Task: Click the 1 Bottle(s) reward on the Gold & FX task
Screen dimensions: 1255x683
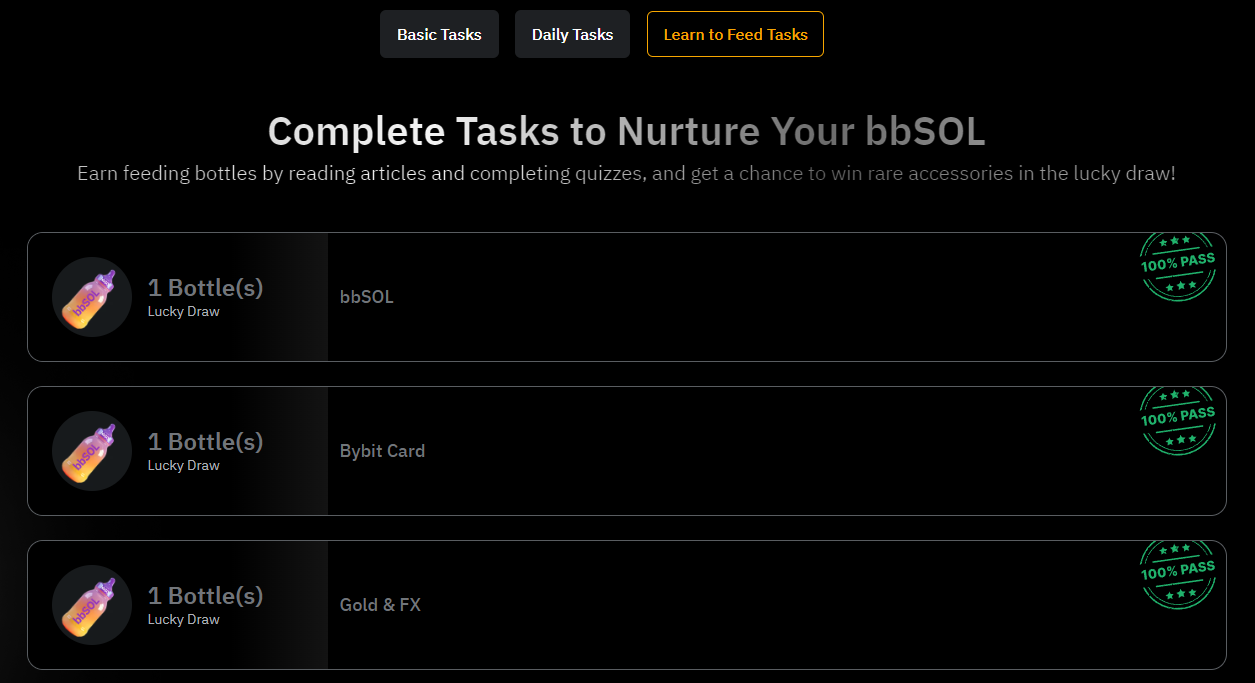Action: [205, 596]
